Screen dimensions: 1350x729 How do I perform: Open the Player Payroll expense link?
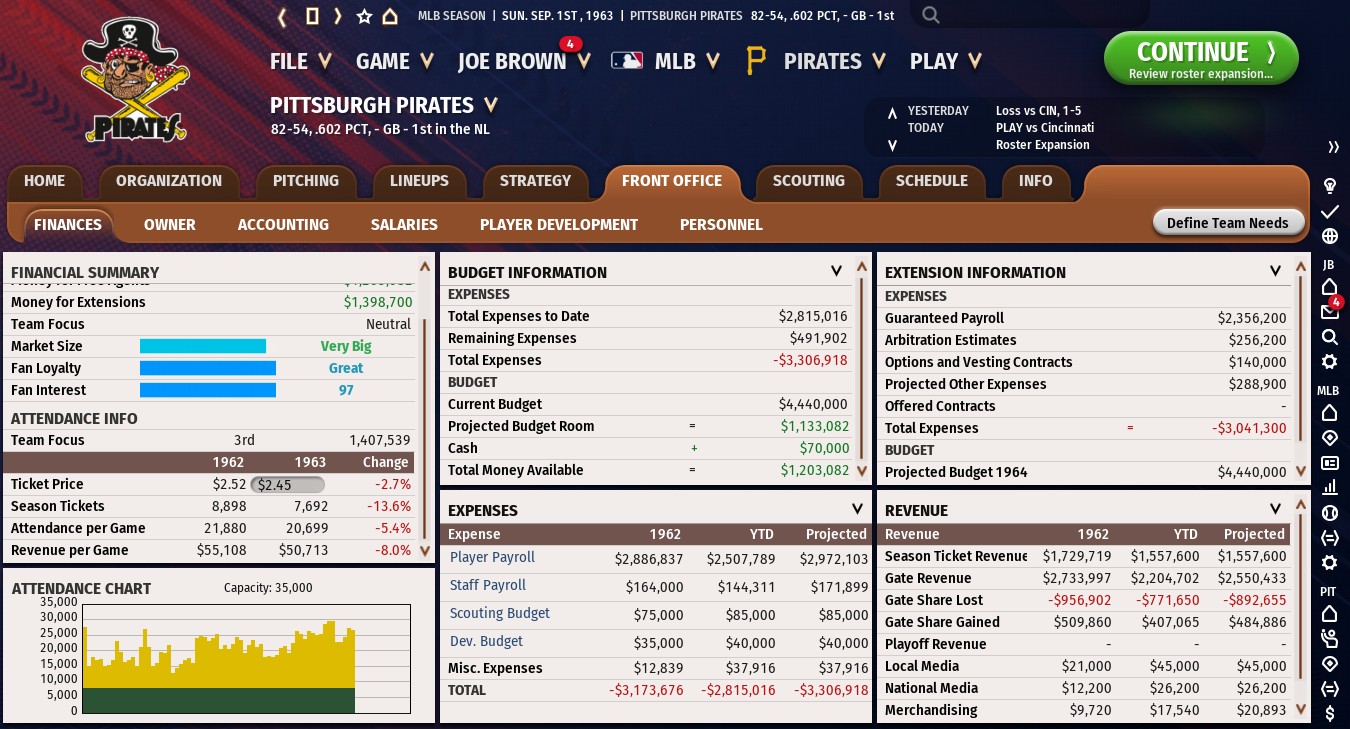click(492, 558)
